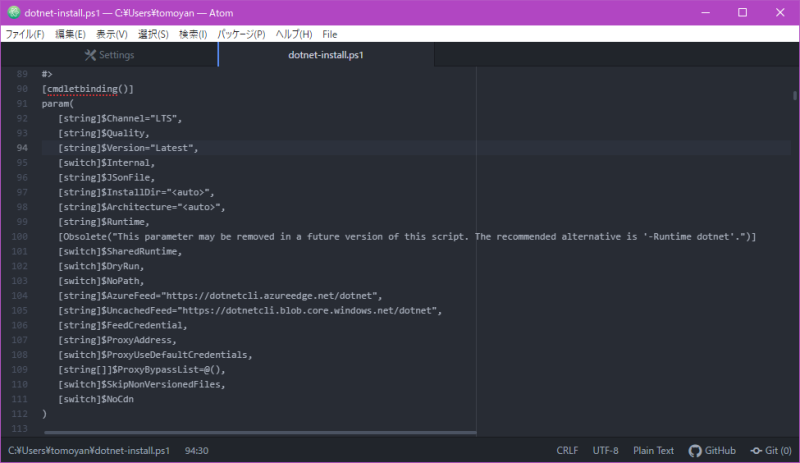
Task: Select the dotnet-install.ps1 tab
Action: point(326,55)
